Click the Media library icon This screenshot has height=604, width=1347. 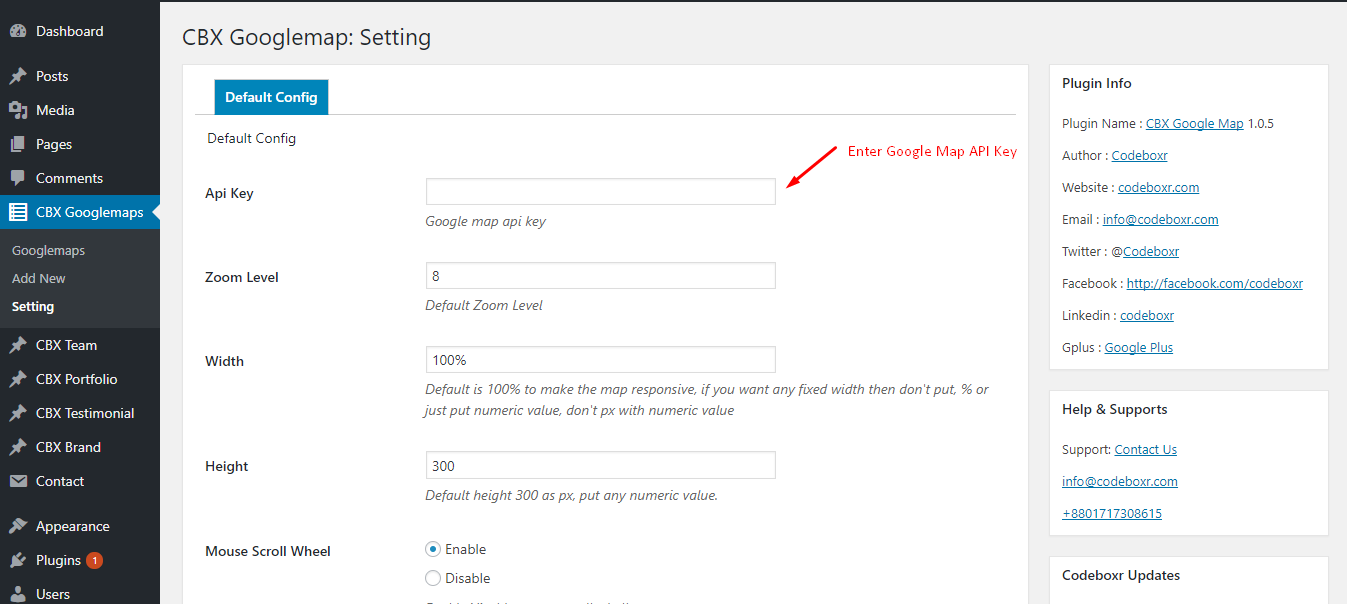(18, 110)
